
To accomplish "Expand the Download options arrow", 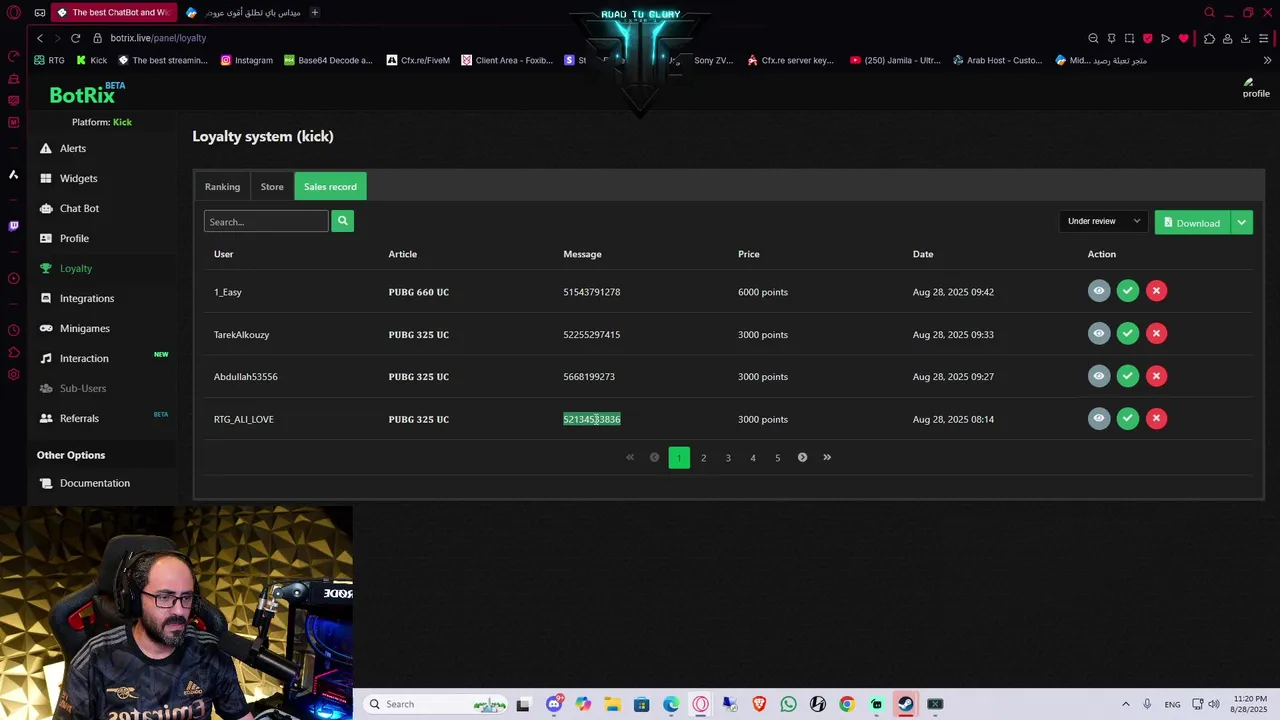I will (1241, 222).
